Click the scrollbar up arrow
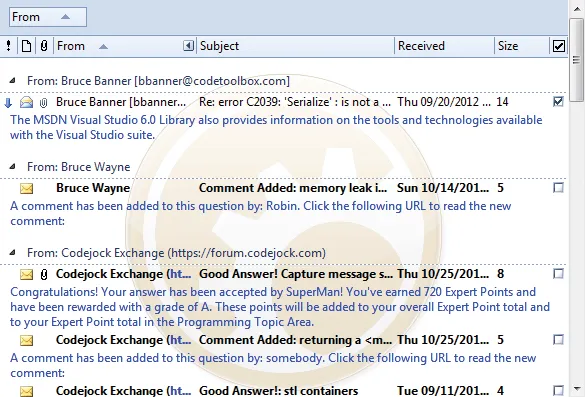 pyautogui.click(x=577, y=8)
